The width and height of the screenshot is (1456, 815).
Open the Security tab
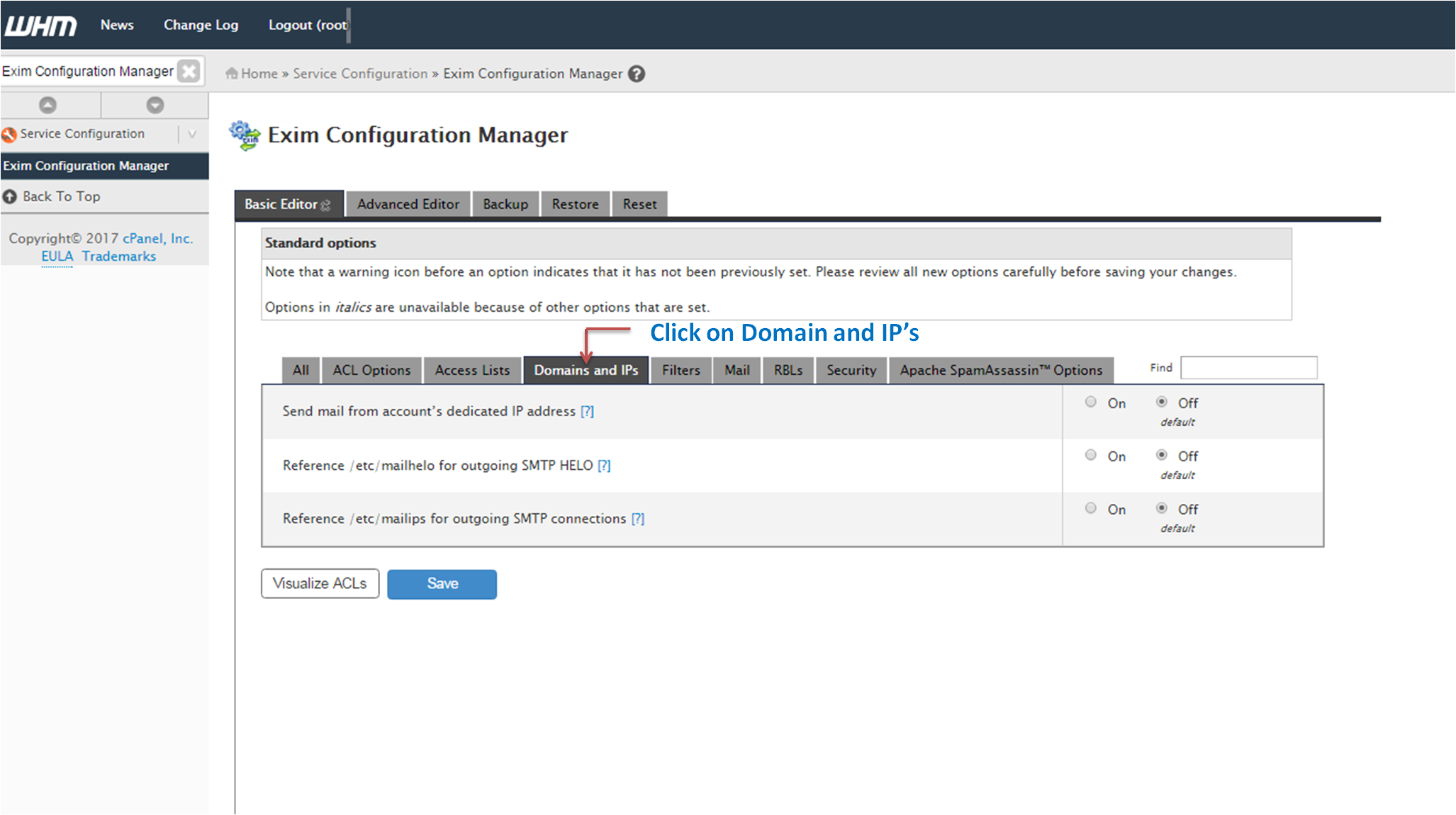[x=851, y=370]
